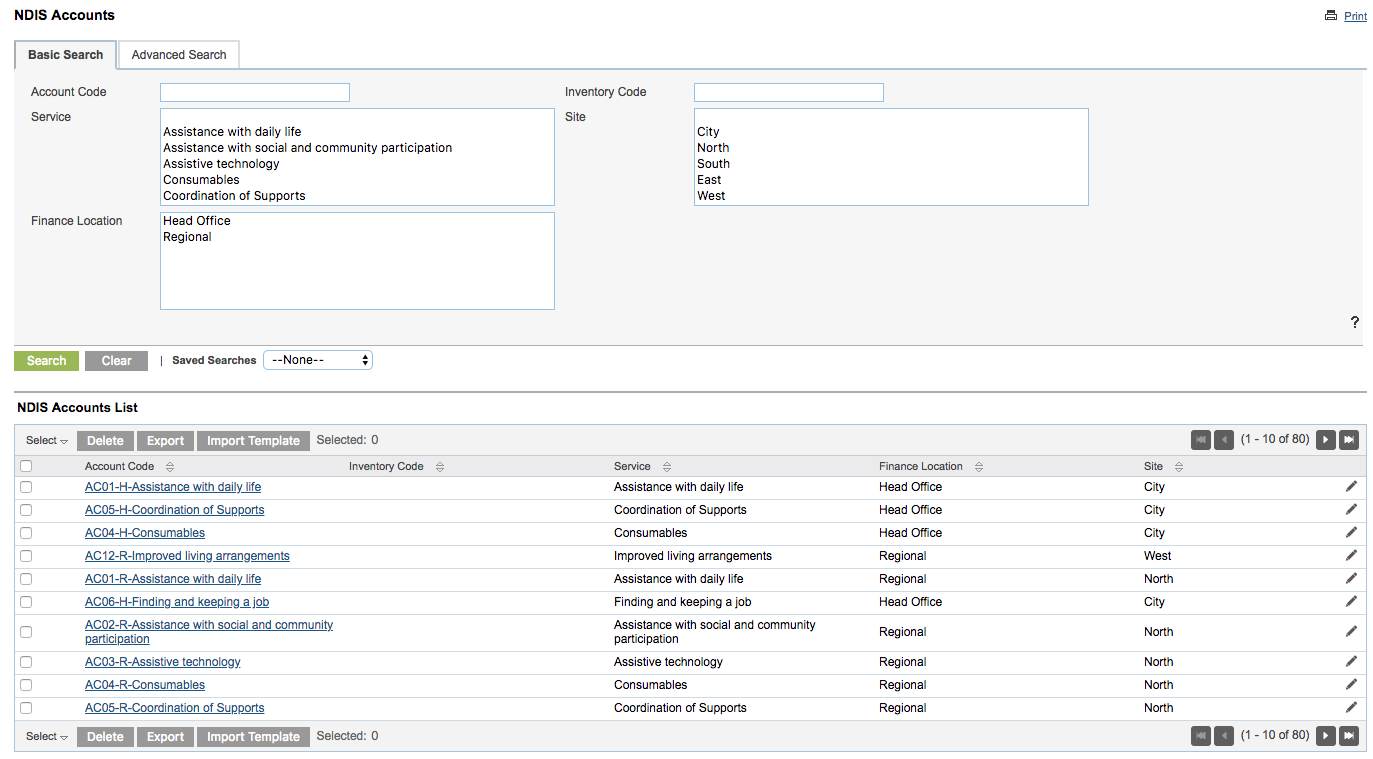1373x759 pixels.
Task: Edit AC02-R-Assistance with social participation pencil icon
Action: [x=1351, y=631]
